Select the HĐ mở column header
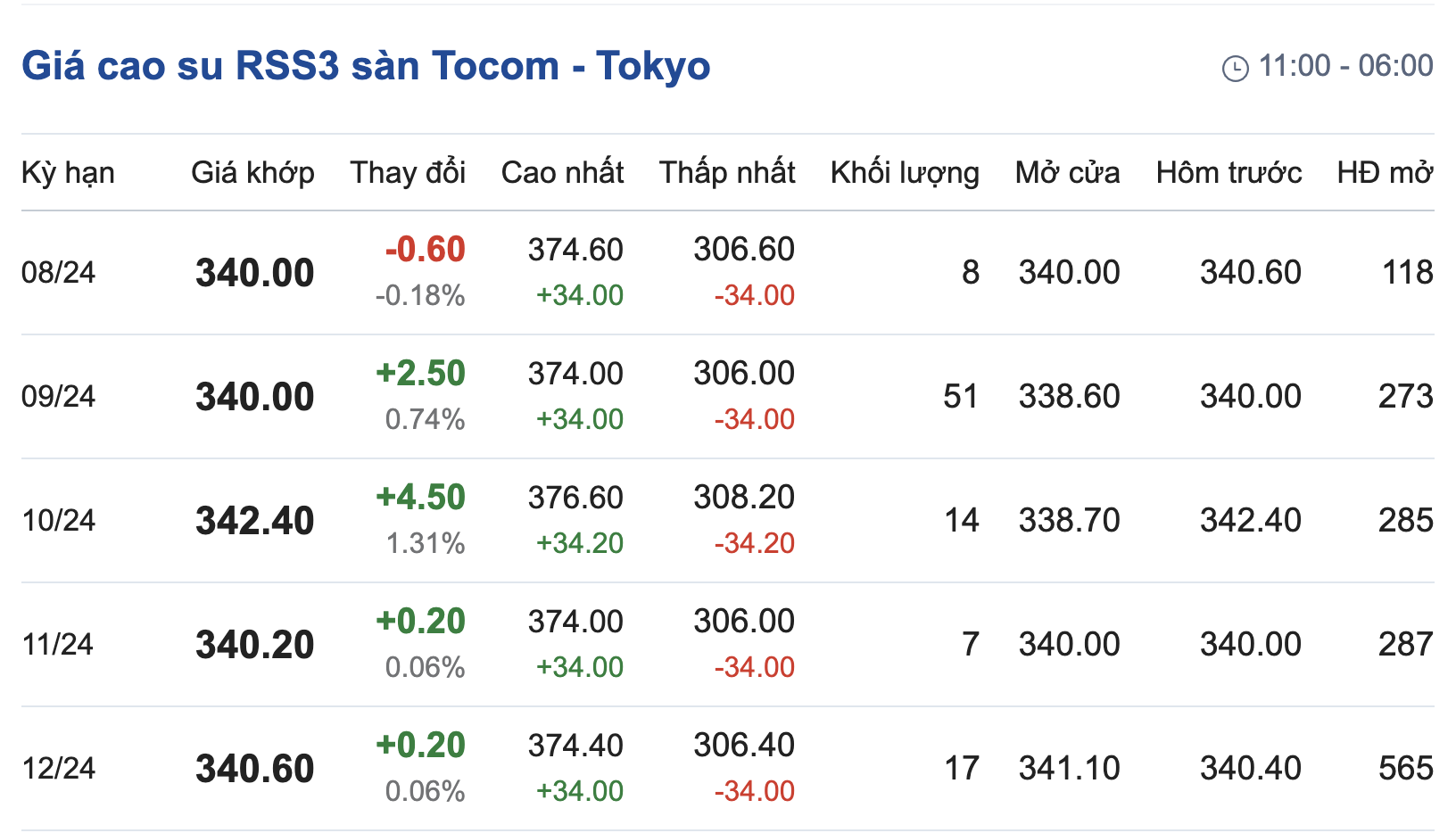This screenshot has height=833, width=1456. point(1385,173)
